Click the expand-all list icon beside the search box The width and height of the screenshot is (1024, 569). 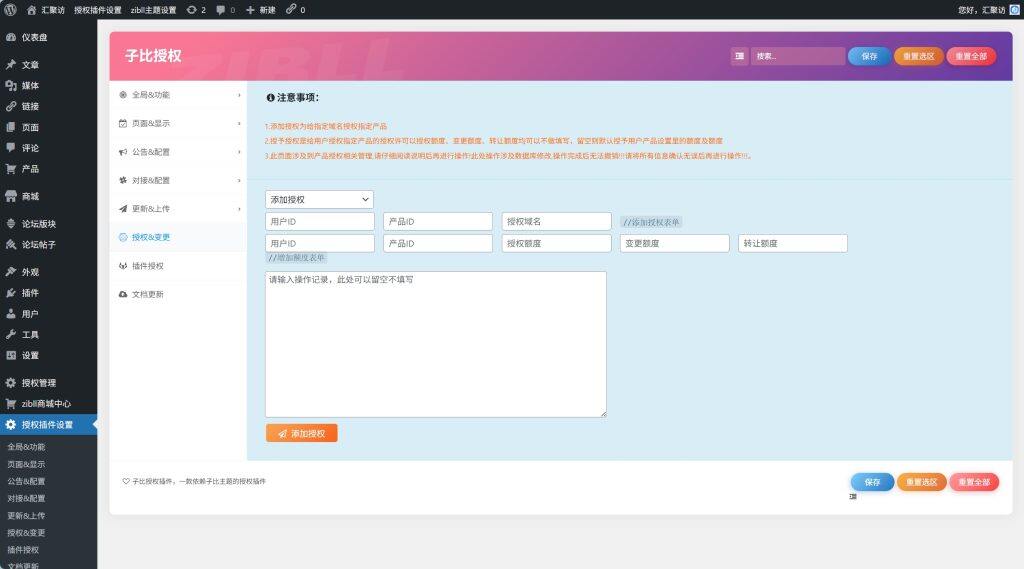pyautogui.click(x=739, y=56)
